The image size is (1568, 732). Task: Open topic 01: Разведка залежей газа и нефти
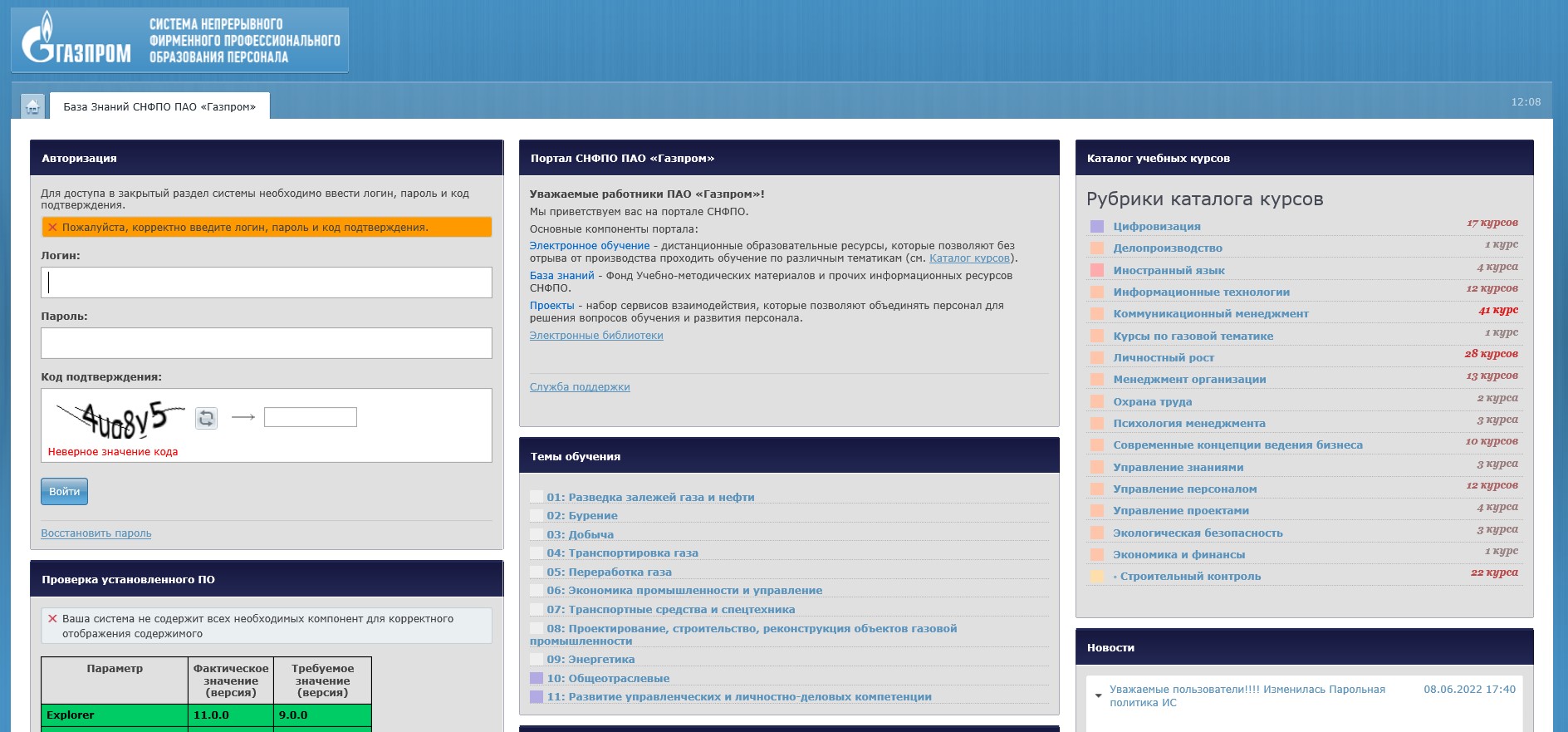click(650, 498)
